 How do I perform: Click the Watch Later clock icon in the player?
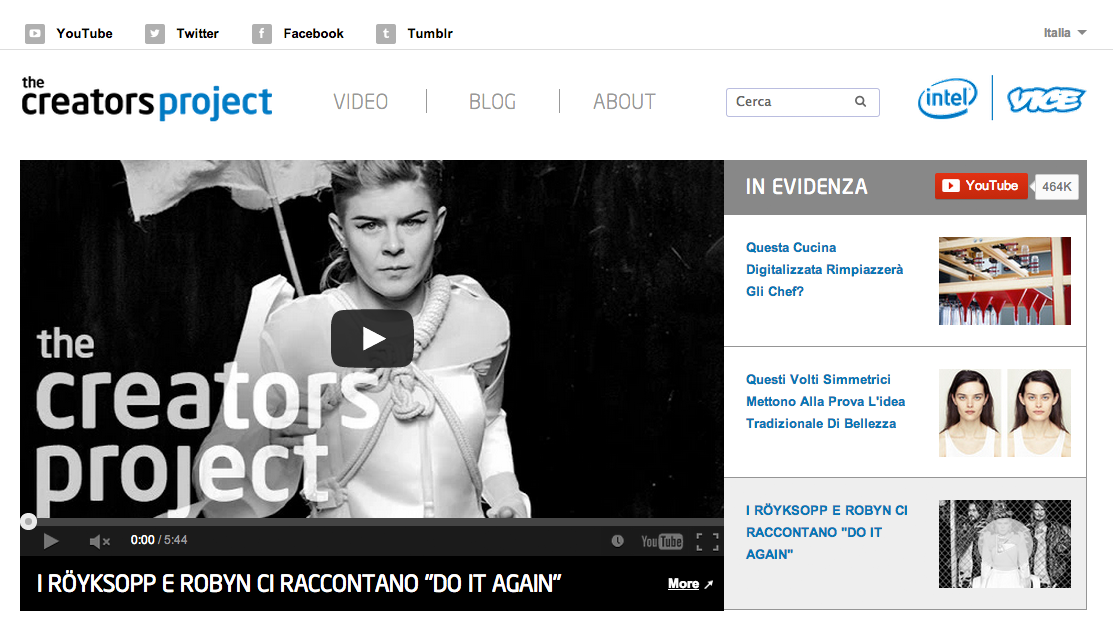tap(618, 541)
